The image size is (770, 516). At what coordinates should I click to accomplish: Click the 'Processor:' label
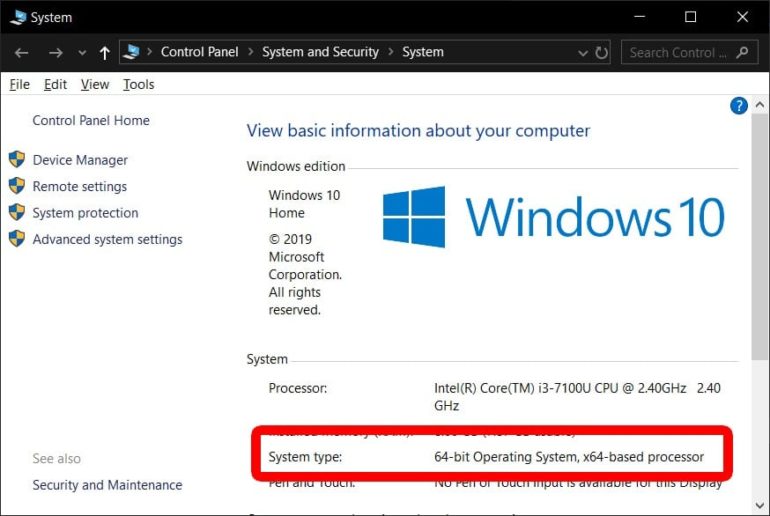pyautogui.click(x=298, y=388)
